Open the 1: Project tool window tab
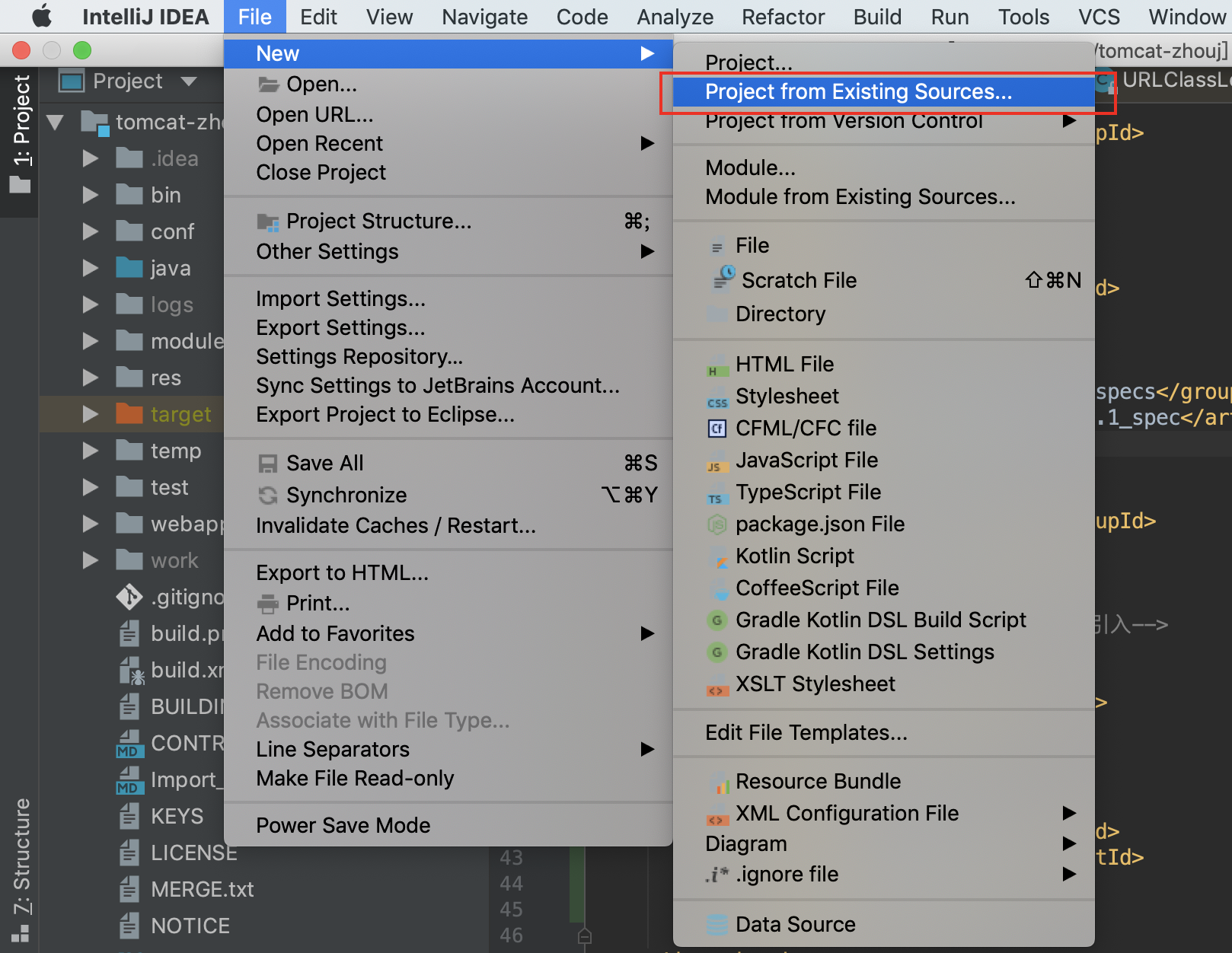 coord(21,133)
